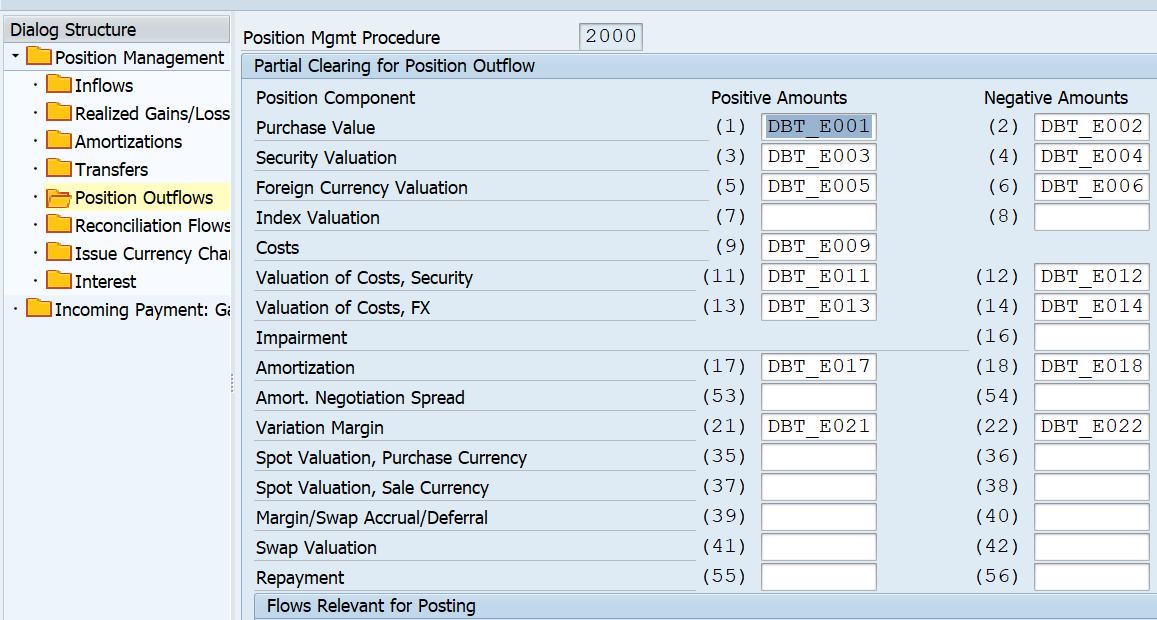Select the Variation Margin negative field DBT_E022
Viewport: 1157px width, 620px height.
1091,427
